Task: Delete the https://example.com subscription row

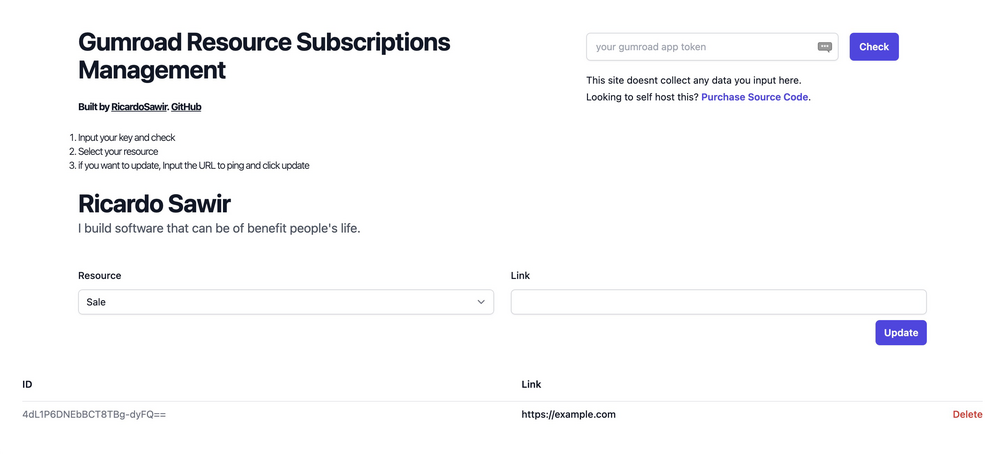Action: click(x=967, y=414)
